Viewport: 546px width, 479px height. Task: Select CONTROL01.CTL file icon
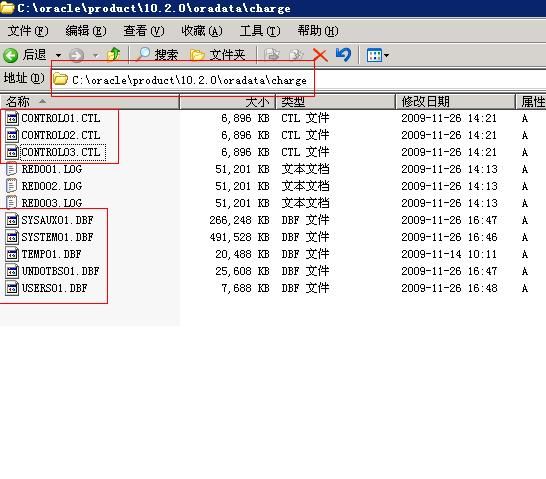12,118
